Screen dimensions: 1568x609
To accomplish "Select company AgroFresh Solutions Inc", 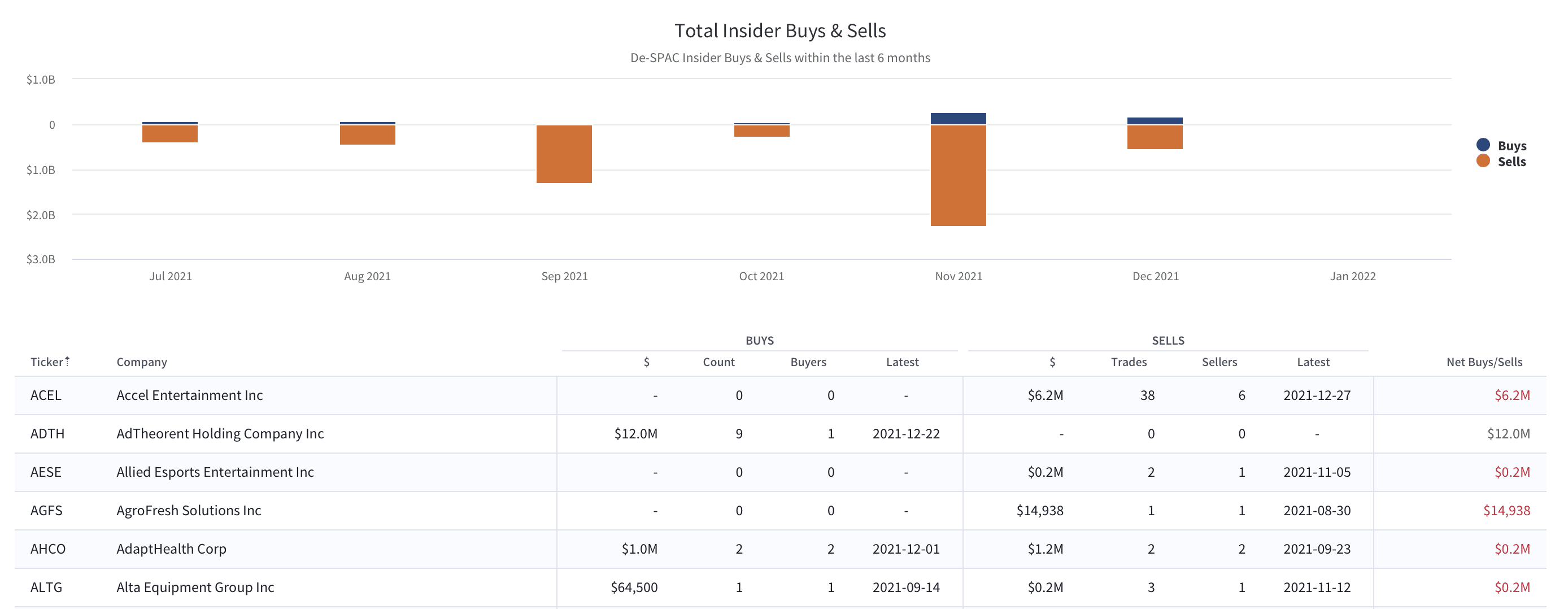I will tap(189, 510).
